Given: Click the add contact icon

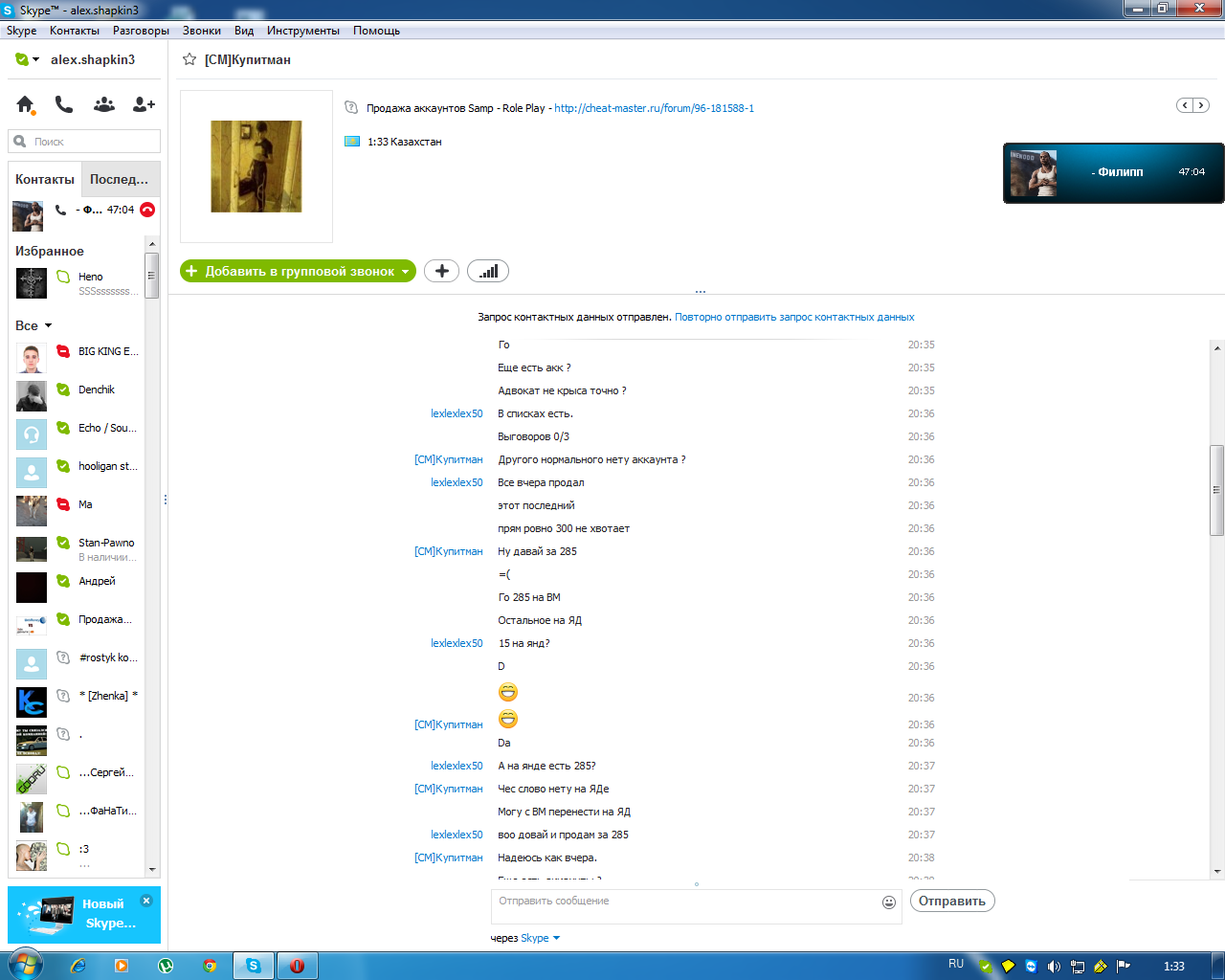Looking at the screenshot, I should 144,104.
